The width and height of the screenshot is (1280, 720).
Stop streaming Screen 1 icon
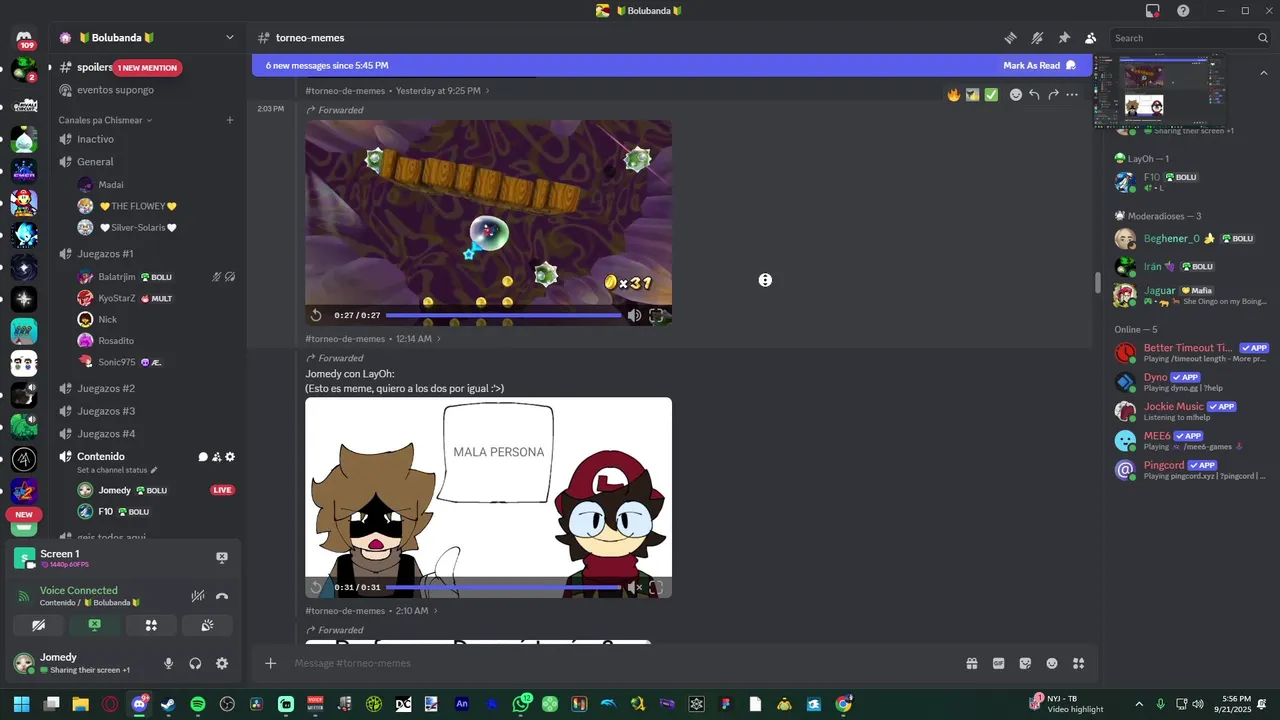coord(222,558)
